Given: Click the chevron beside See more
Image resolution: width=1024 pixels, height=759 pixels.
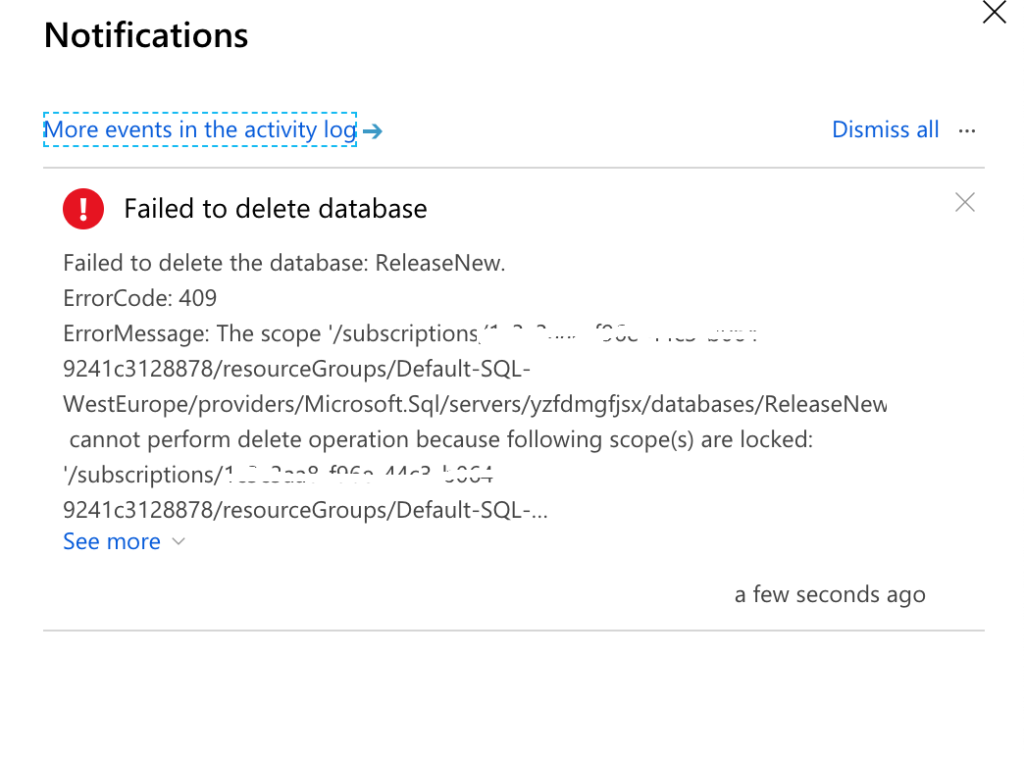Looking at the screenshot, I should tap(177, 541).
